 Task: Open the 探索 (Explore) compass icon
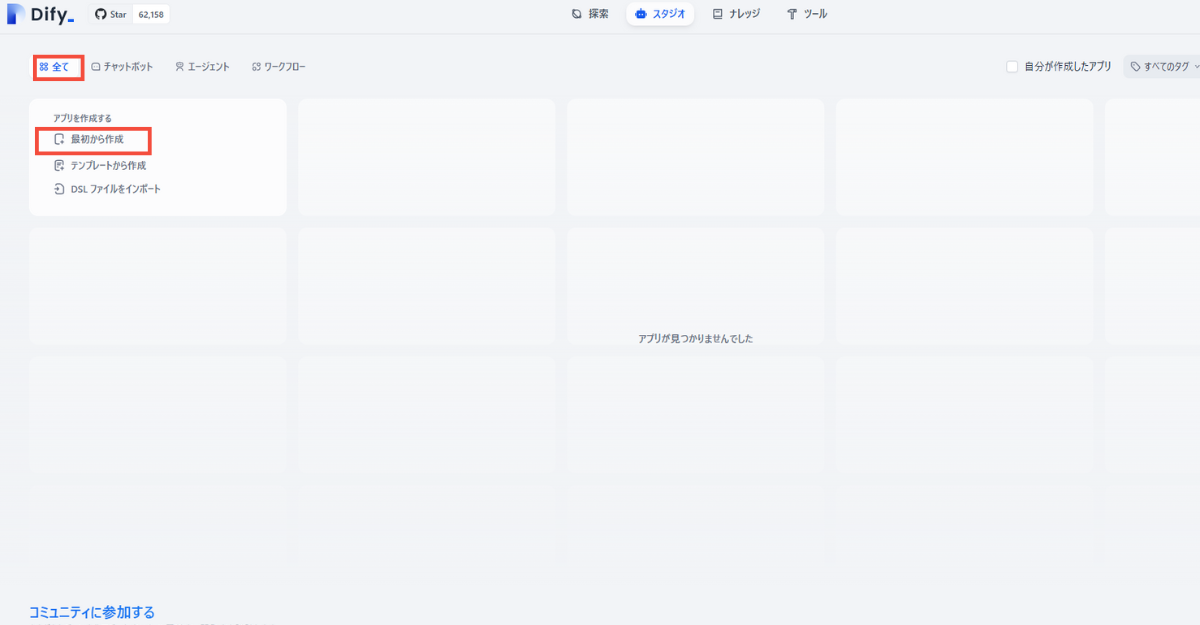(x=576, y=14)
